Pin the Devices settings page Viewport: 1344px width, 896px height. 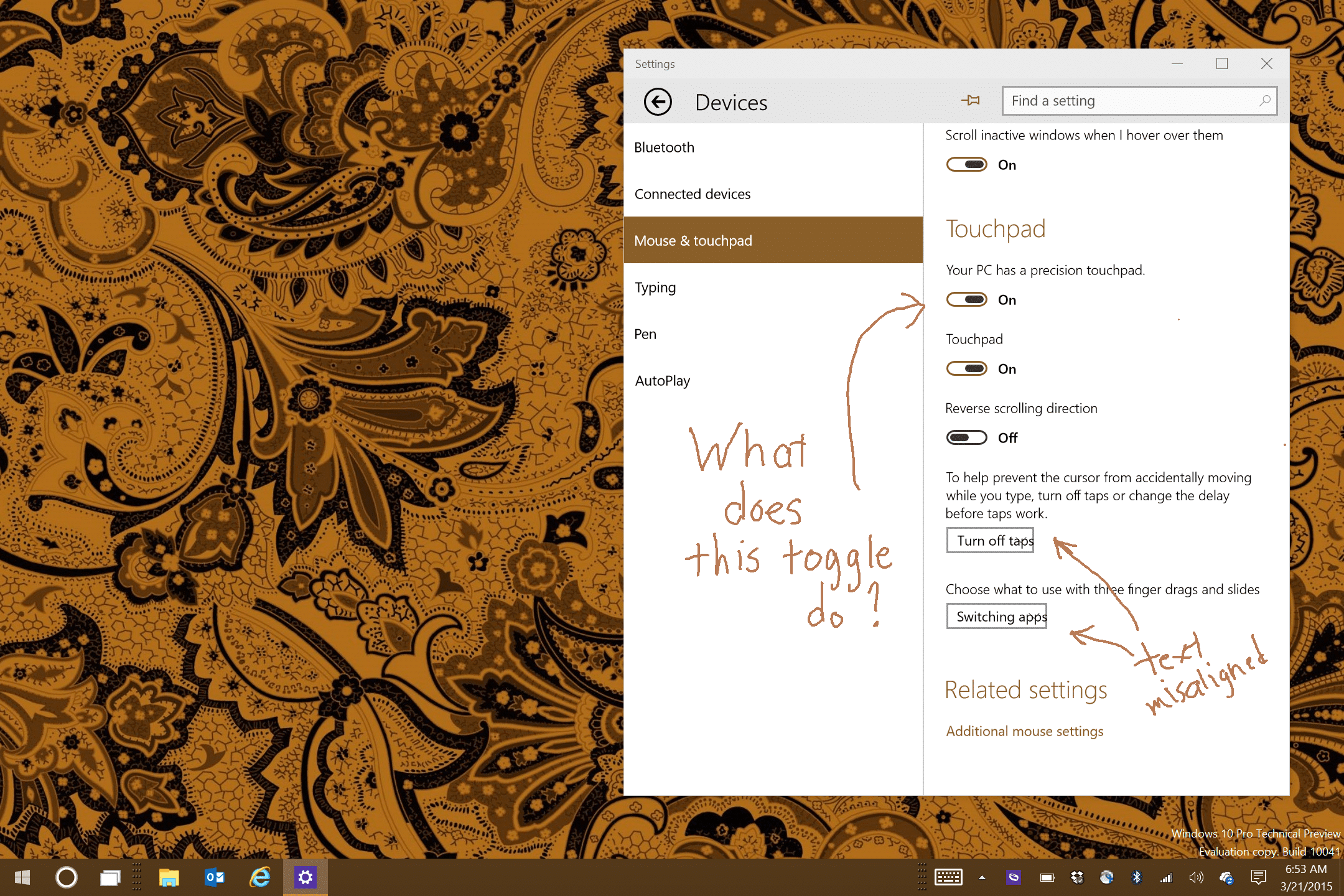tap(970, 100)
